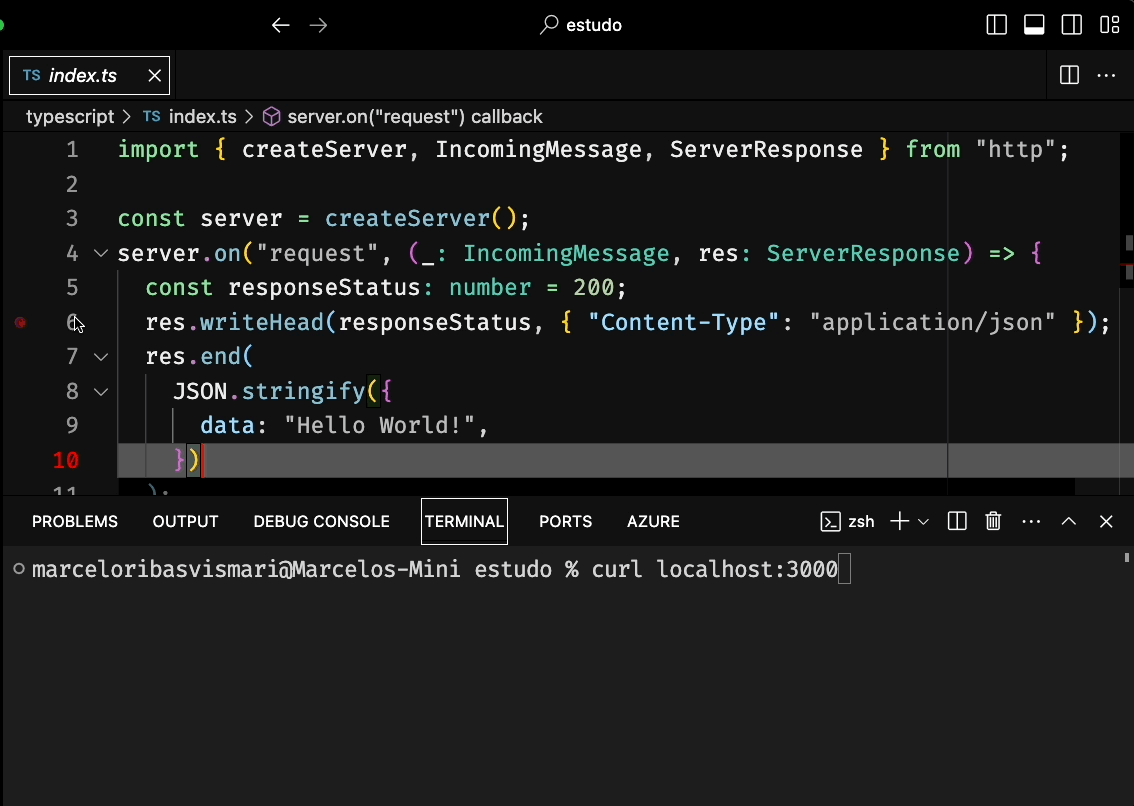Click JSON.stringify on line 8
Screen dimensions: 1134x806
pos(269,391)
